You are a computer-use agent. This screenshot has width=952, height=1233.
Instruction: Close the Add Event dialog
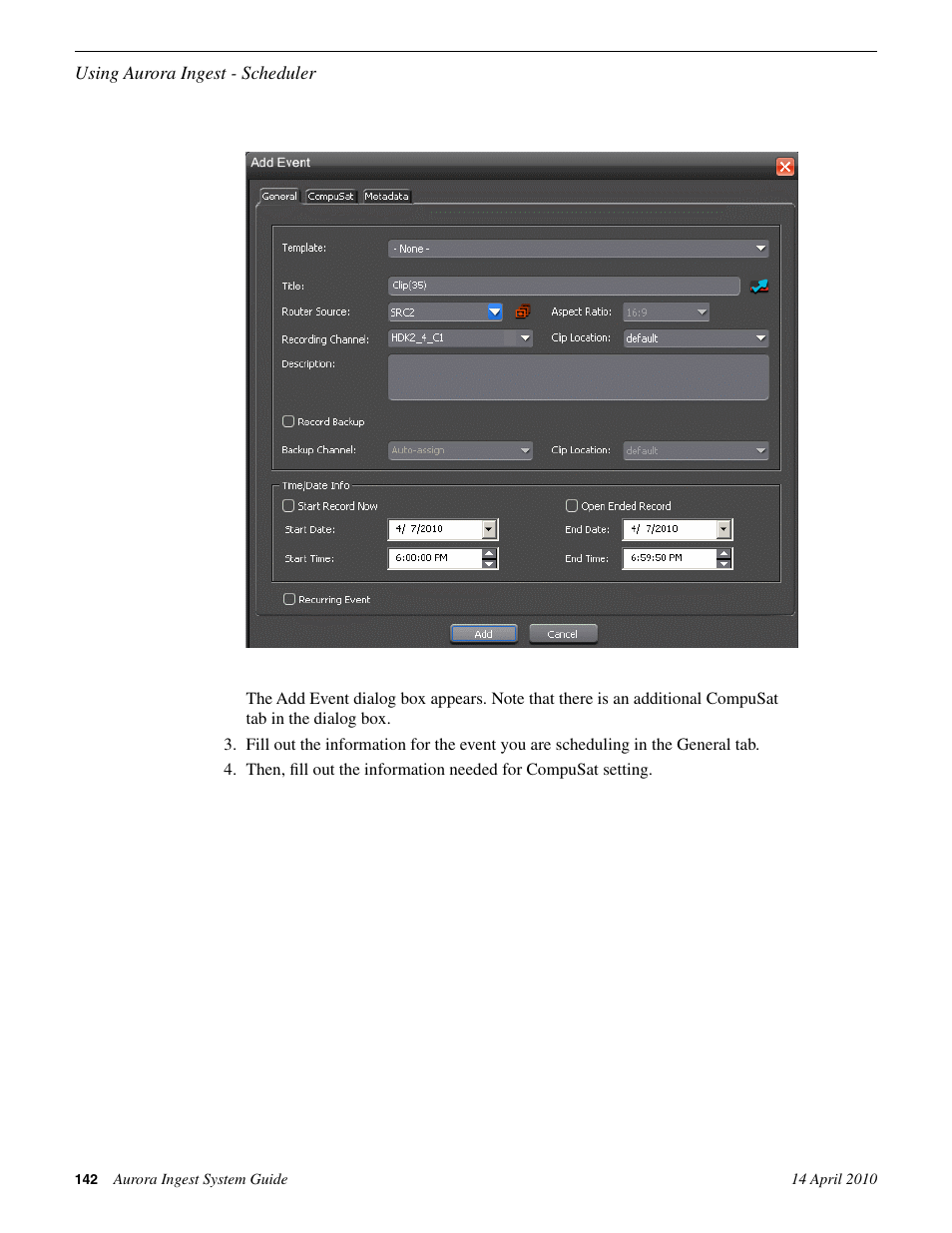coord(785,167)
